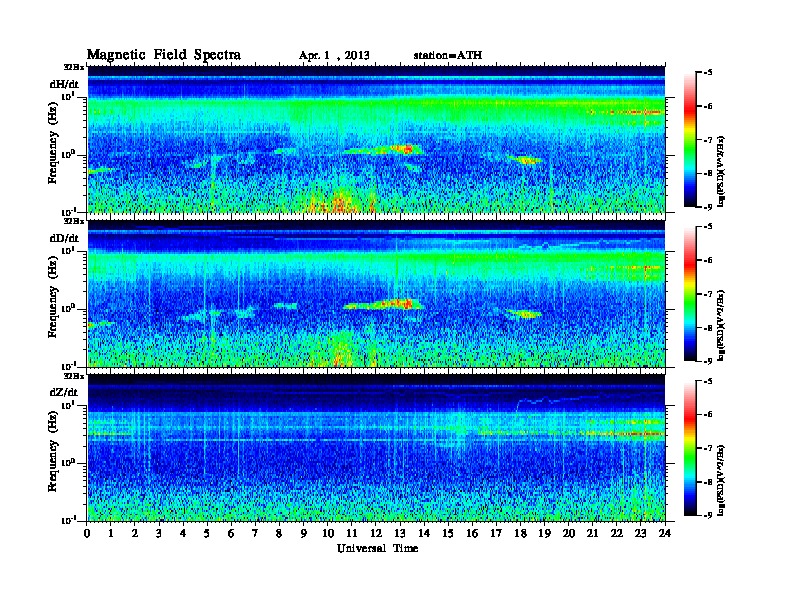Click the dZ/dt panel color bar
Viewport: 792px width, 612px height.
pos(690,448)
